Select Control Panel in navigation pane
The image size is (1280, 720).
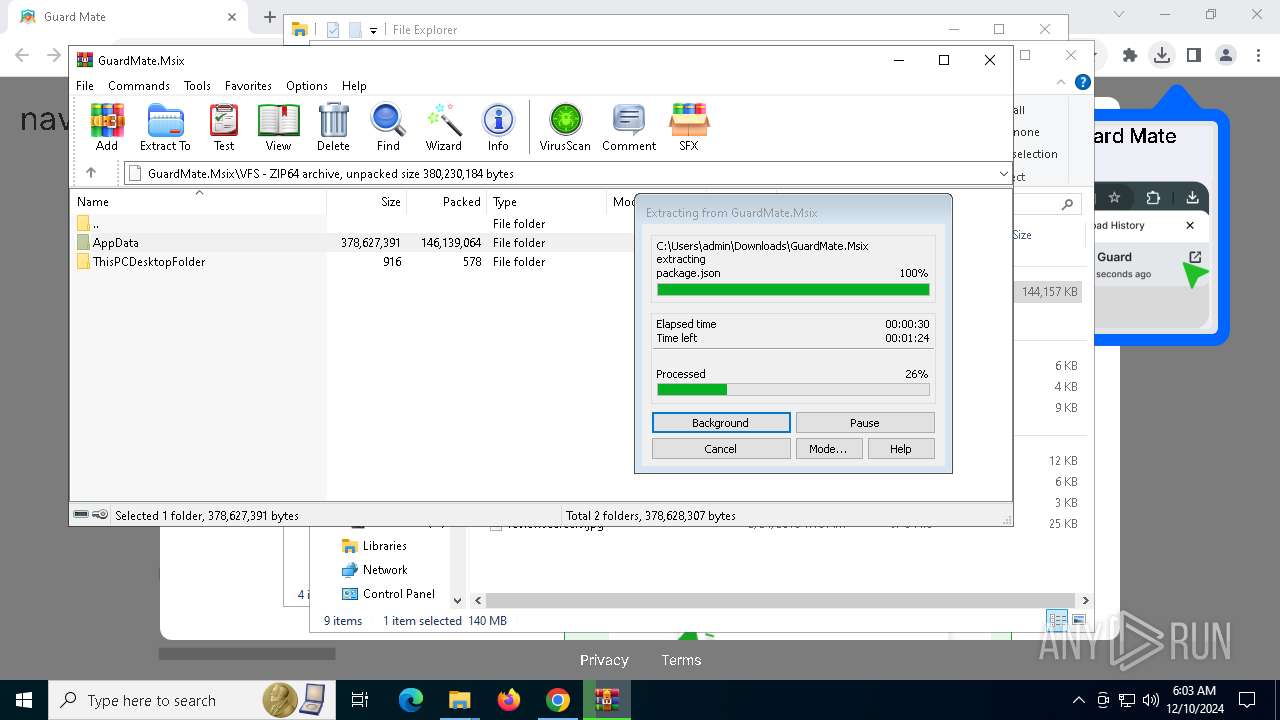click(x=398, y=594)
